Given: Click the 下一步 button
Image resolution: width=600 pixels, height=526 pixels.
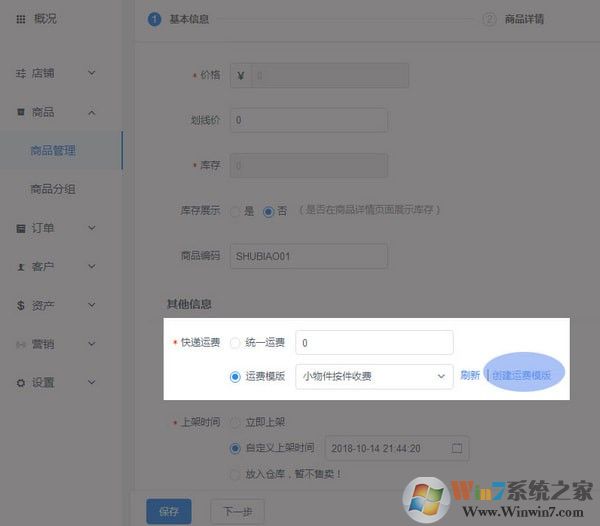Looking at the screenshot, I should (x=238, y=511).
